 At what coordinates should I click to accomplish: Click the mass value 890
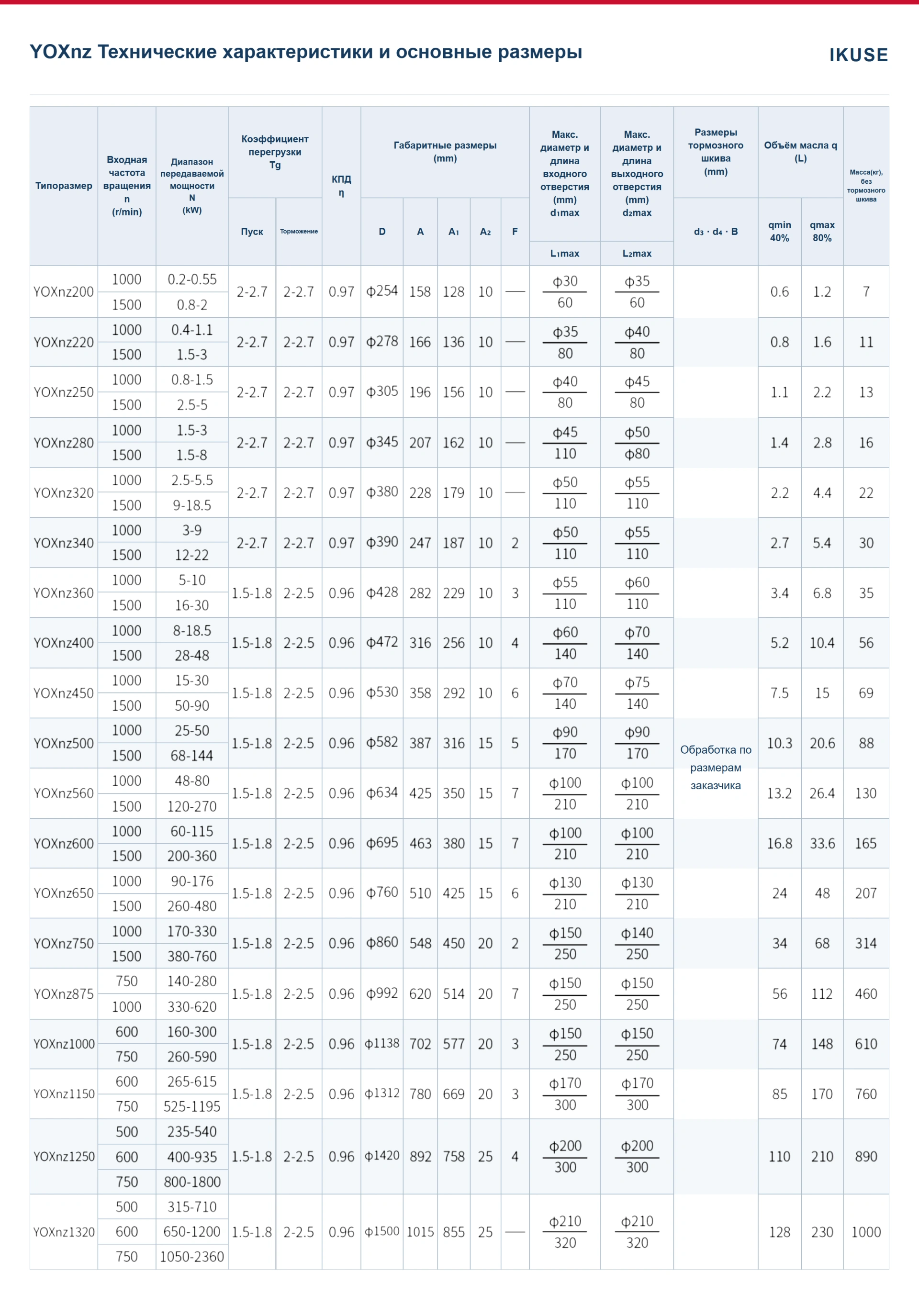pos(866,1156)
